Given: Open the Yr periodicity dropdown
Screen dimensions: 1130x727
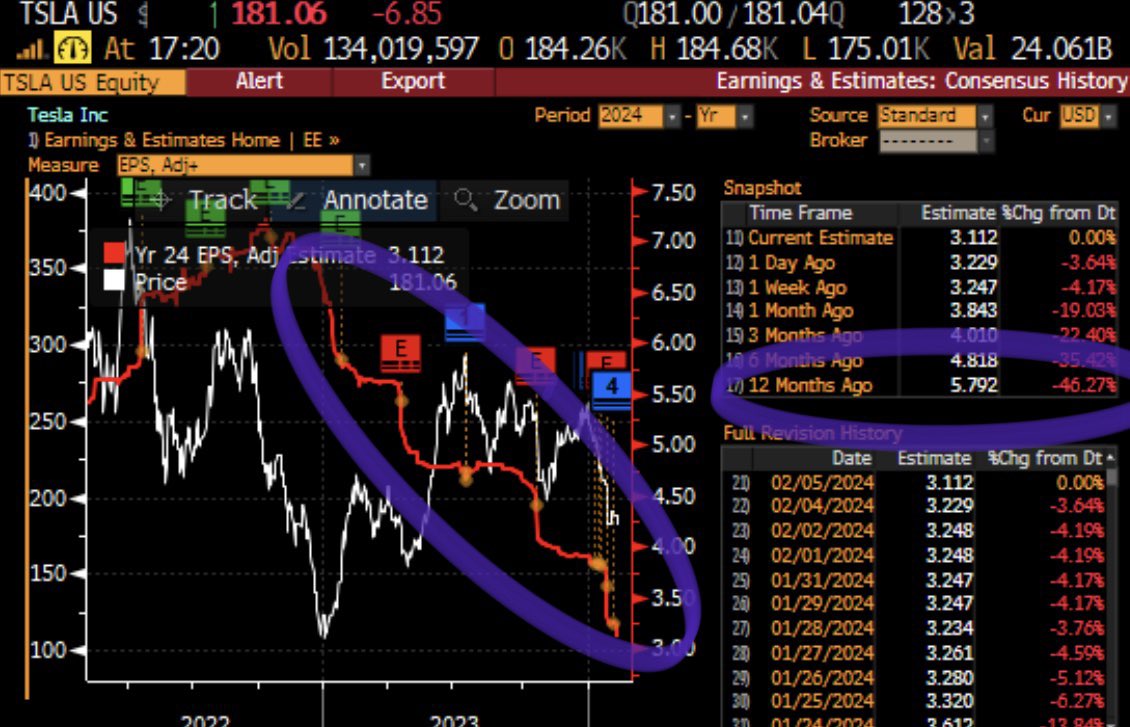Looking at the screenshot, I should click(724, 116).
